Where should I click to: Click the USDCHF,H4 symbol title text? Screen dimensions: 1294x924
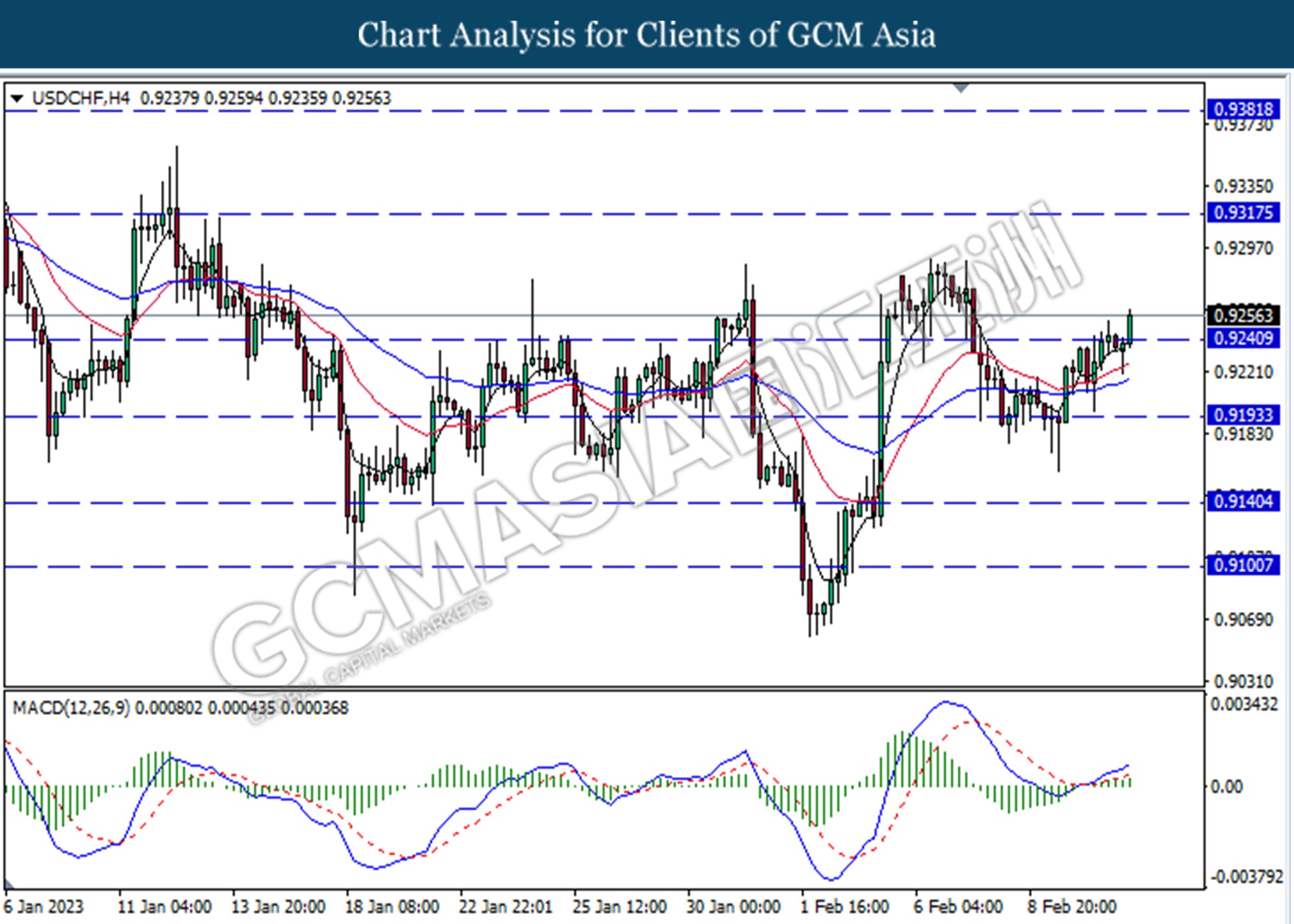point(81,98)
